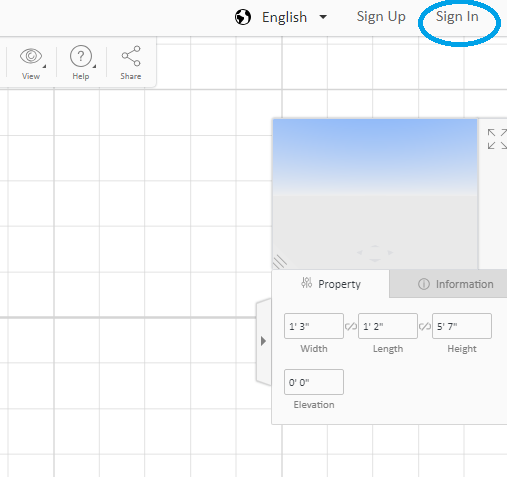This screenshot has height=477, width=507.
Task: Click the Elevation input field
Action: point(314,382)
